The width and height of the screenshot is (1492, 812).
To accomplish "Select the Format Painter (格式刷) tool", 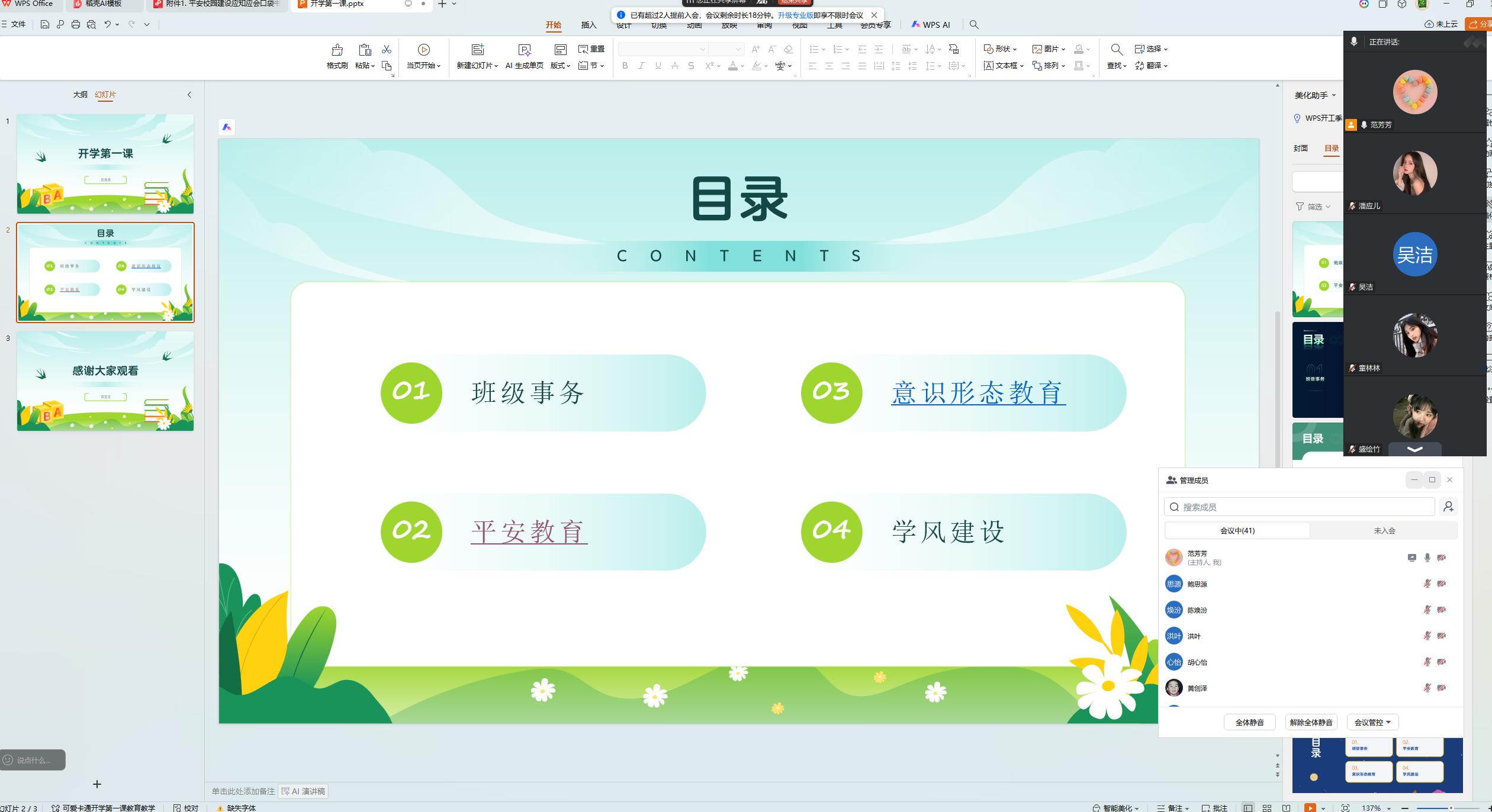I will pyautogui.click(x=336, y=57).
